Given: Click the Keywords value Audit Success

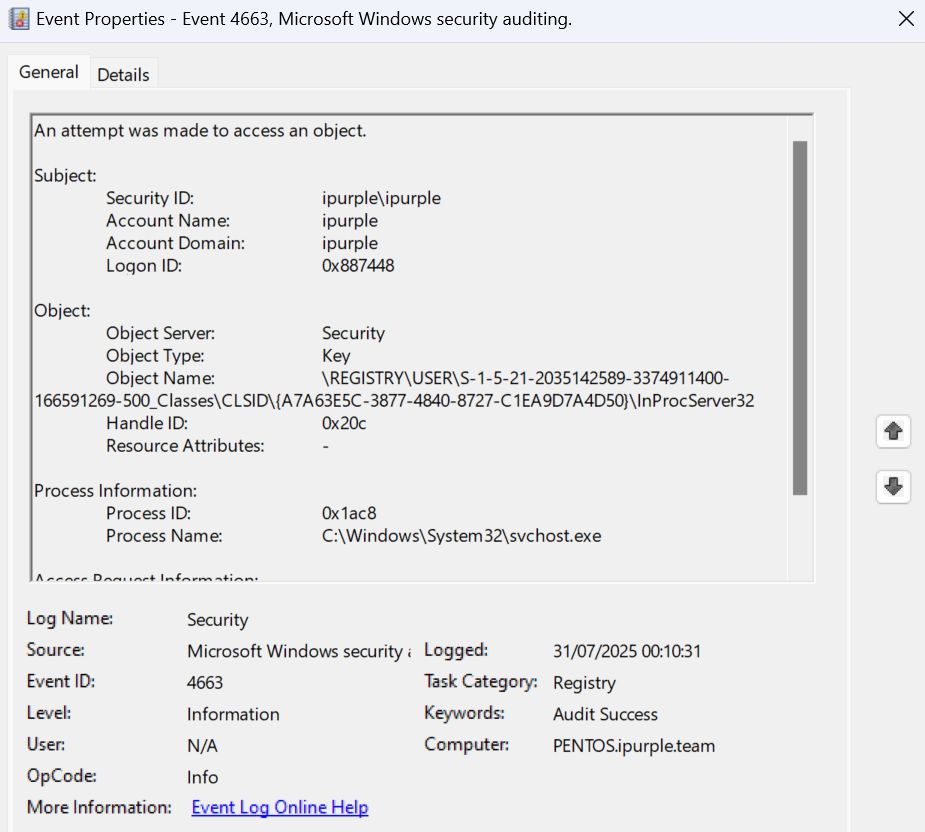Looking at the screenshot, I should 605,714.
